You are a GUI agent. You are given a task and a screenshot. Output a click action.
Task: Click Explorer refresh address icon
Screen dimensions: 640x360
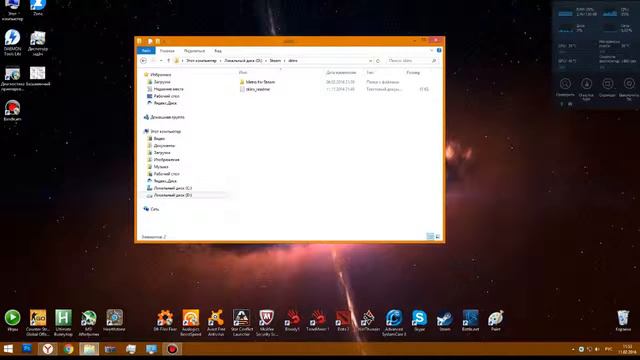click(x=378, y=61)
